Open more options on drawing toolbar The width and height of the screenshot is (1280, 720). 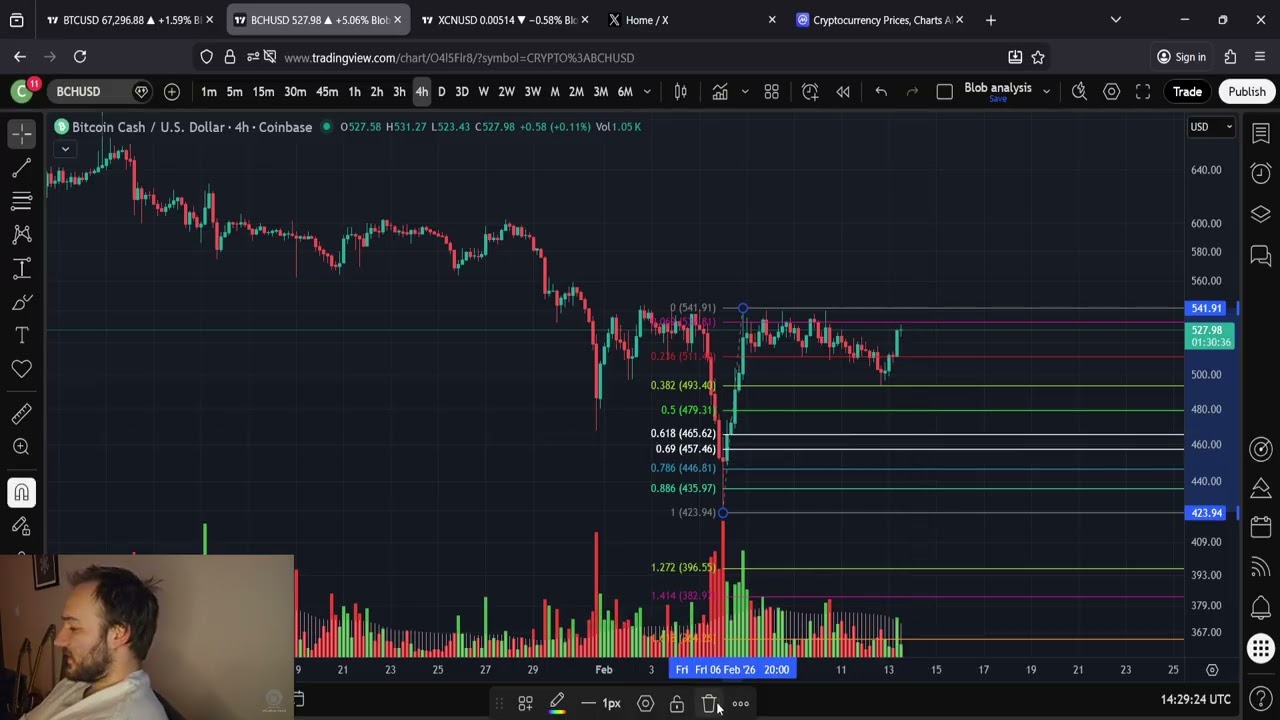point(741,704)
